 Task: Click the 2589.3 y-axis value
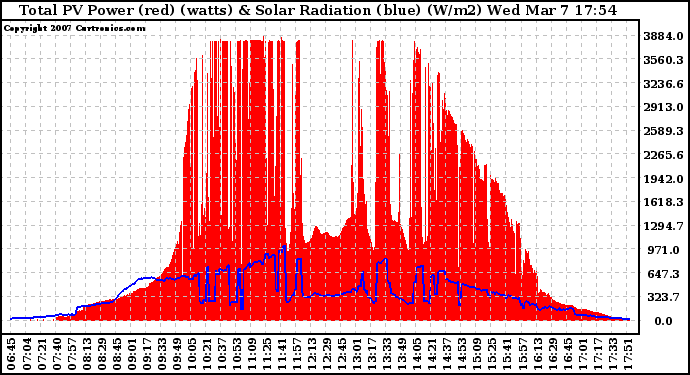click(x=663, y=131)
